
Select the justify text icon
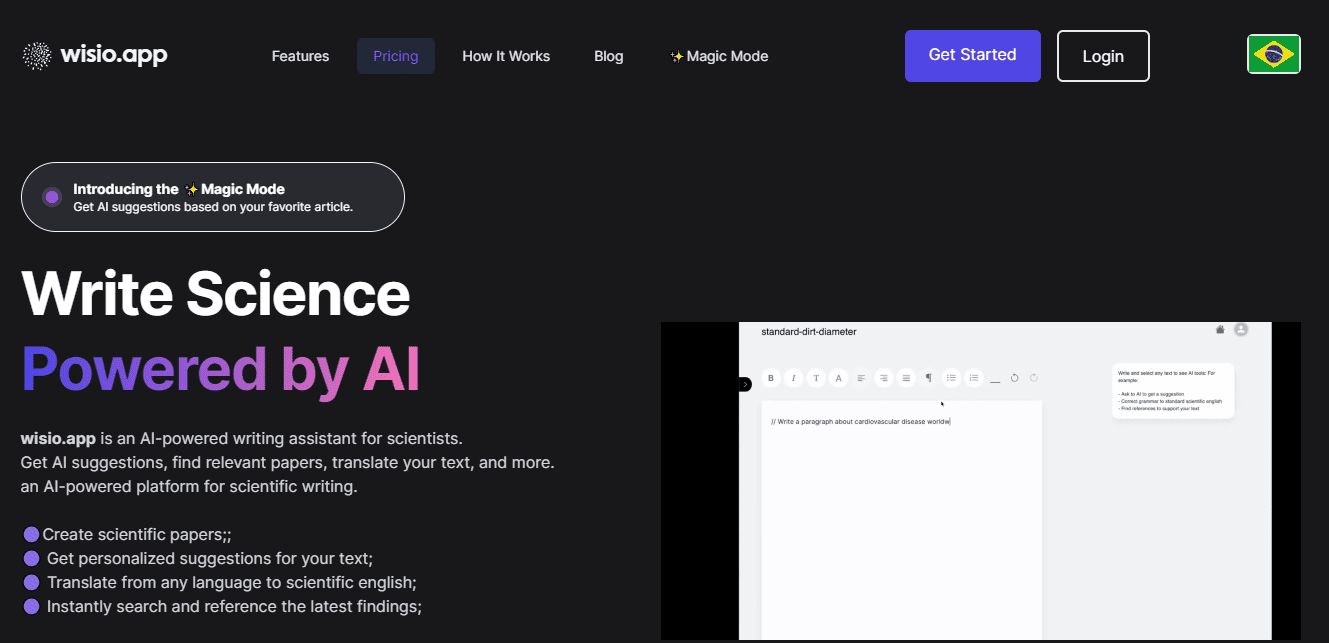906,378
